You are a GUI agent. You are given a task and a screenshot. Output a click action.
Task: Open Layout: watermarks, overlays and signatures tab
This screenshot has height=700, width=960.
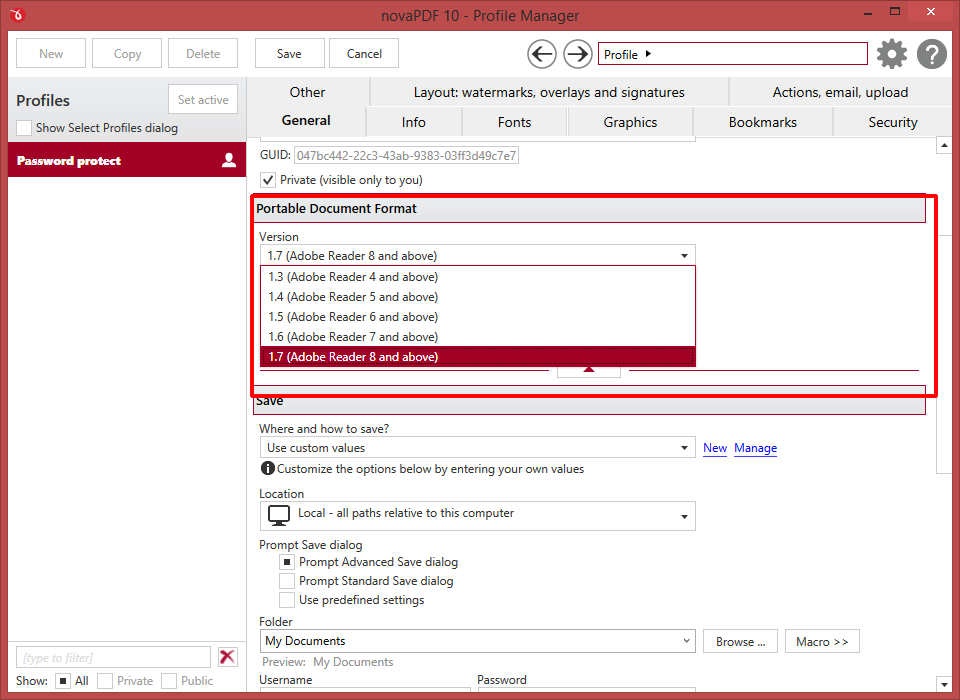tap(549, 92)
